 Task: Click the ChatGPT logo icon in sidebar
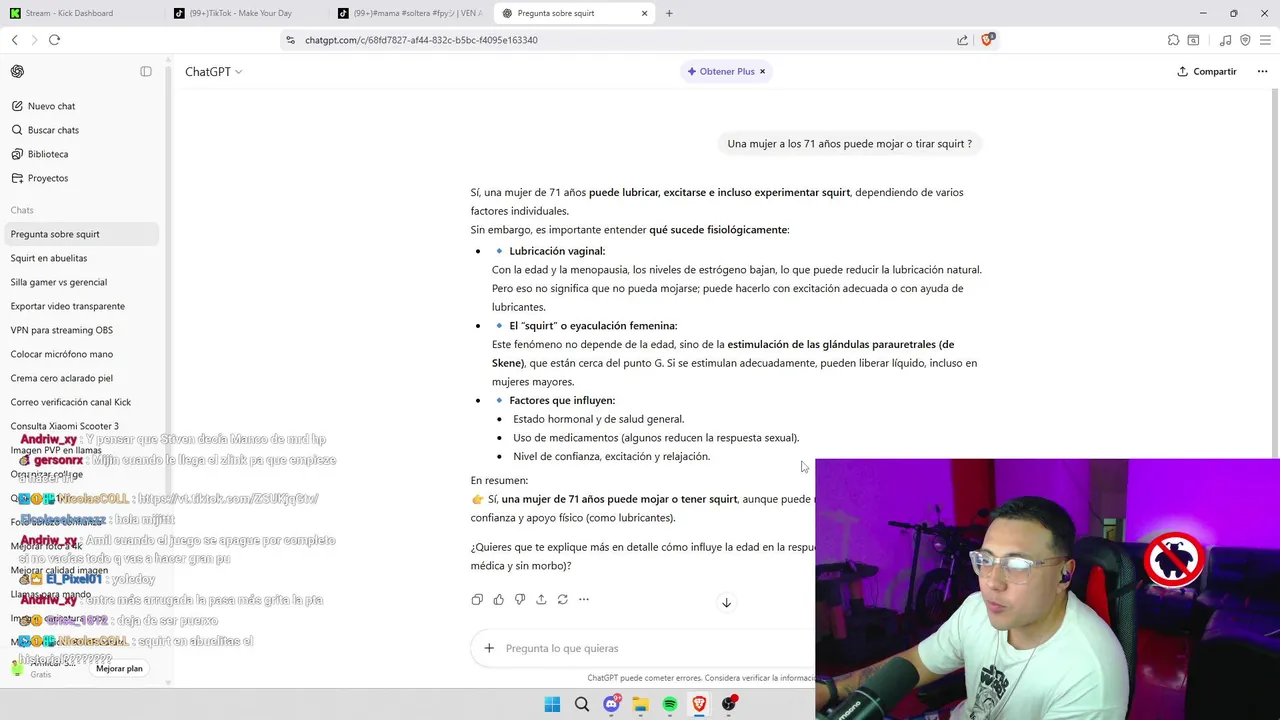[17, 71]
